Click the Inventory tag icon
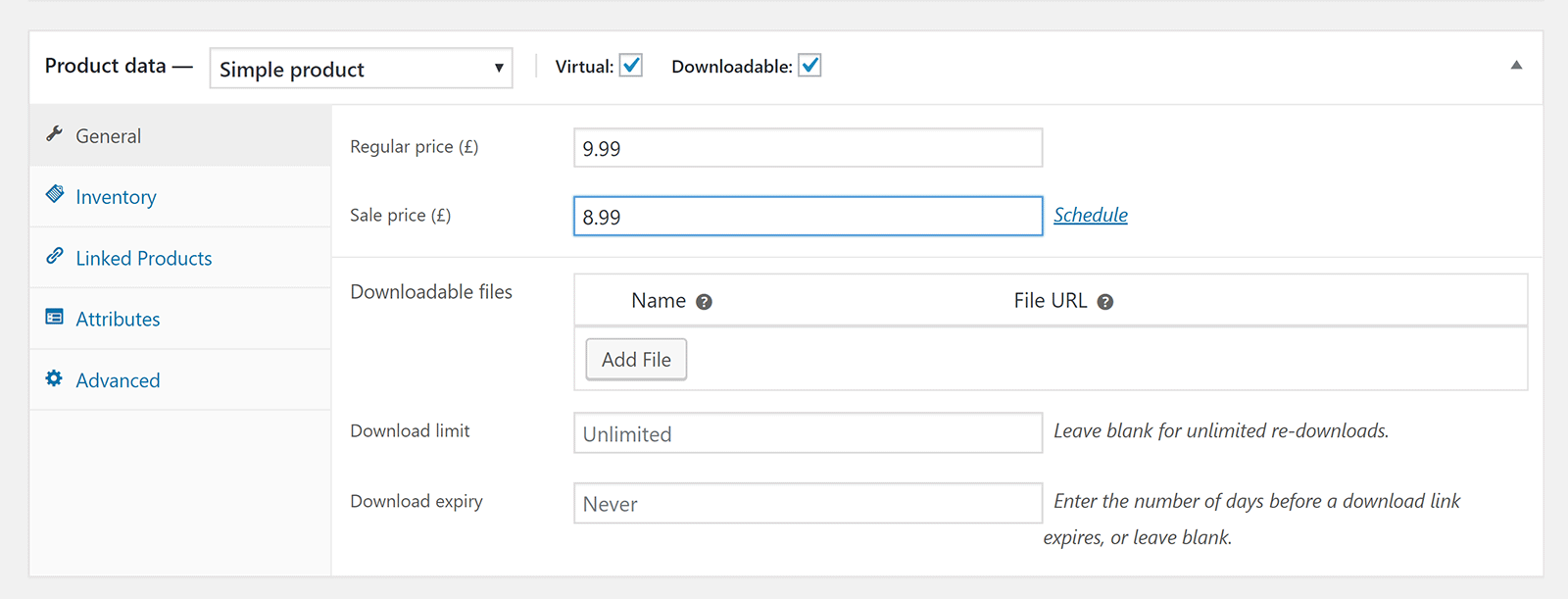The width and height of the screenshot is (1568, 599). point(55,194)
